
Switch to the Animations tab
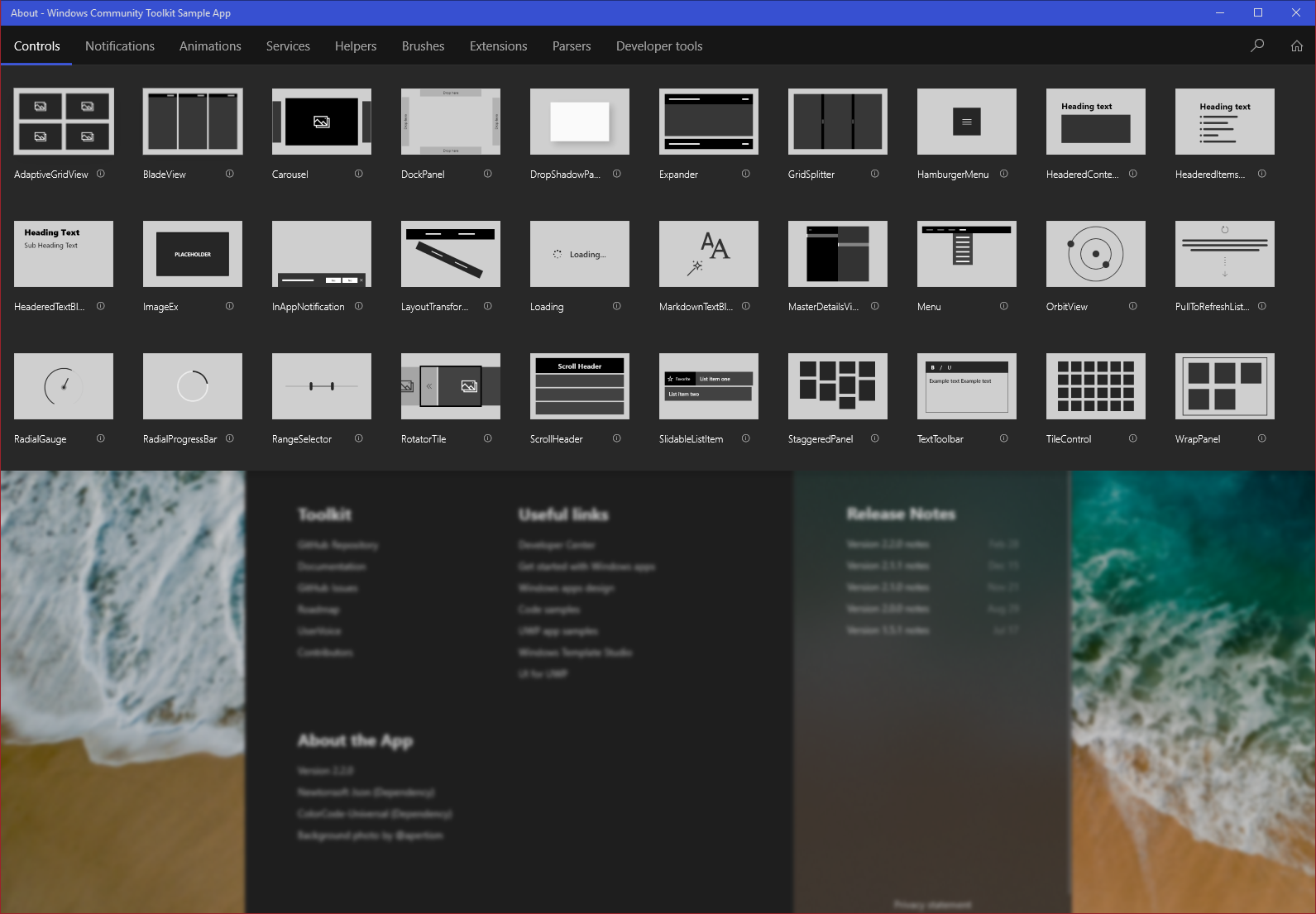(210, 46)
